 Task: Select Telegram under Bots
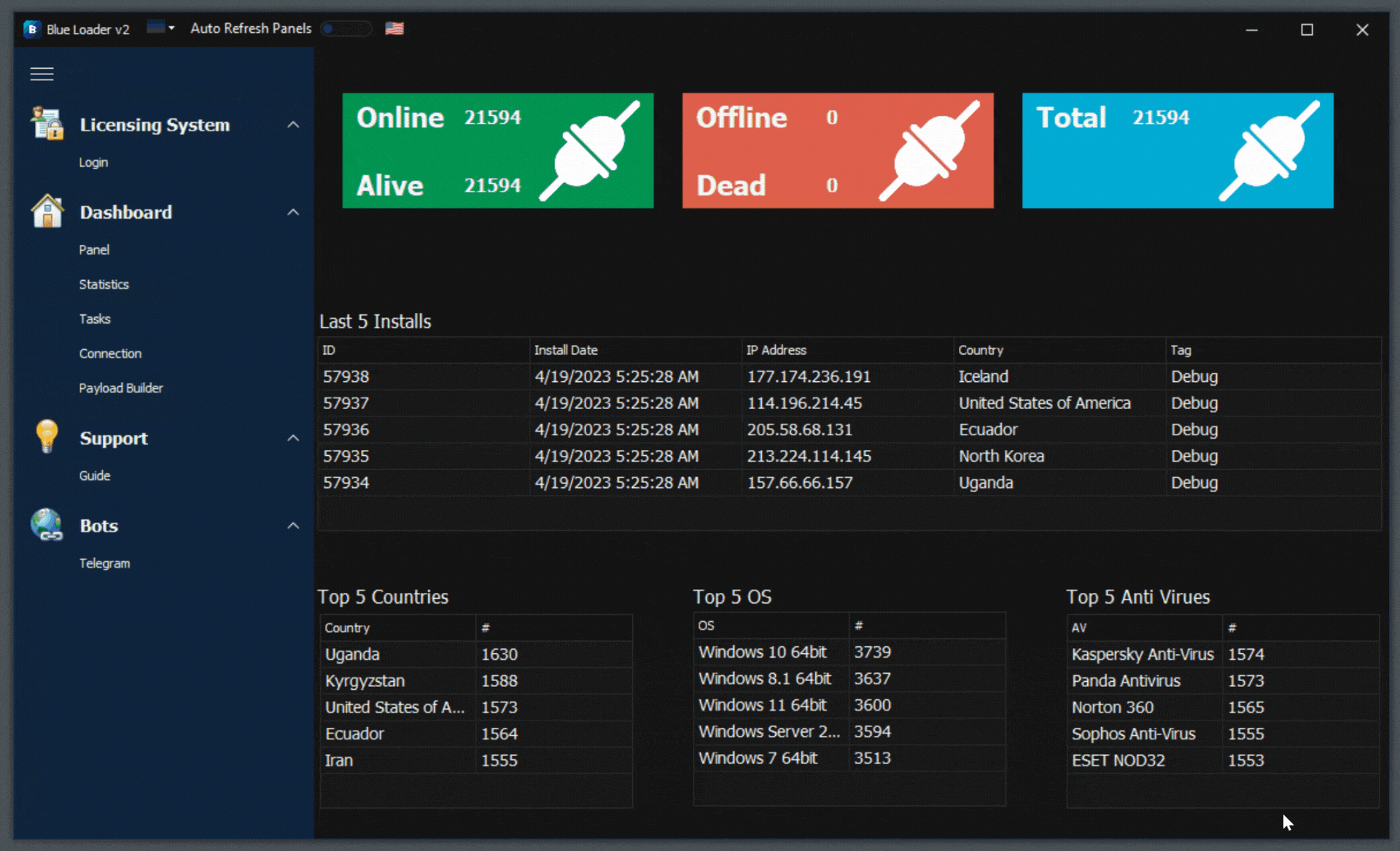(104, 564)
